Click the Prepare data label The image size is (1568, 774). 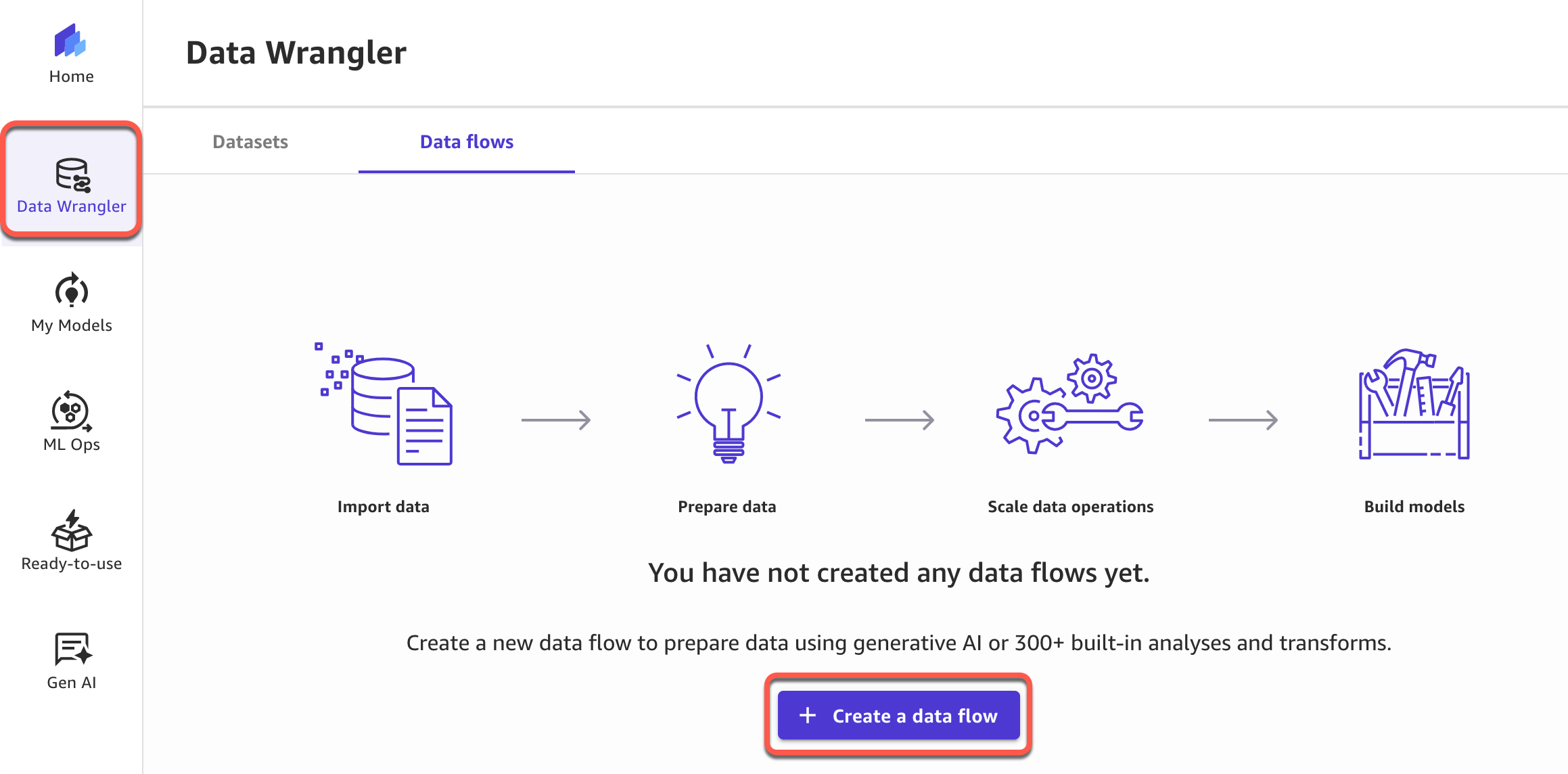[x=727, y=507]
